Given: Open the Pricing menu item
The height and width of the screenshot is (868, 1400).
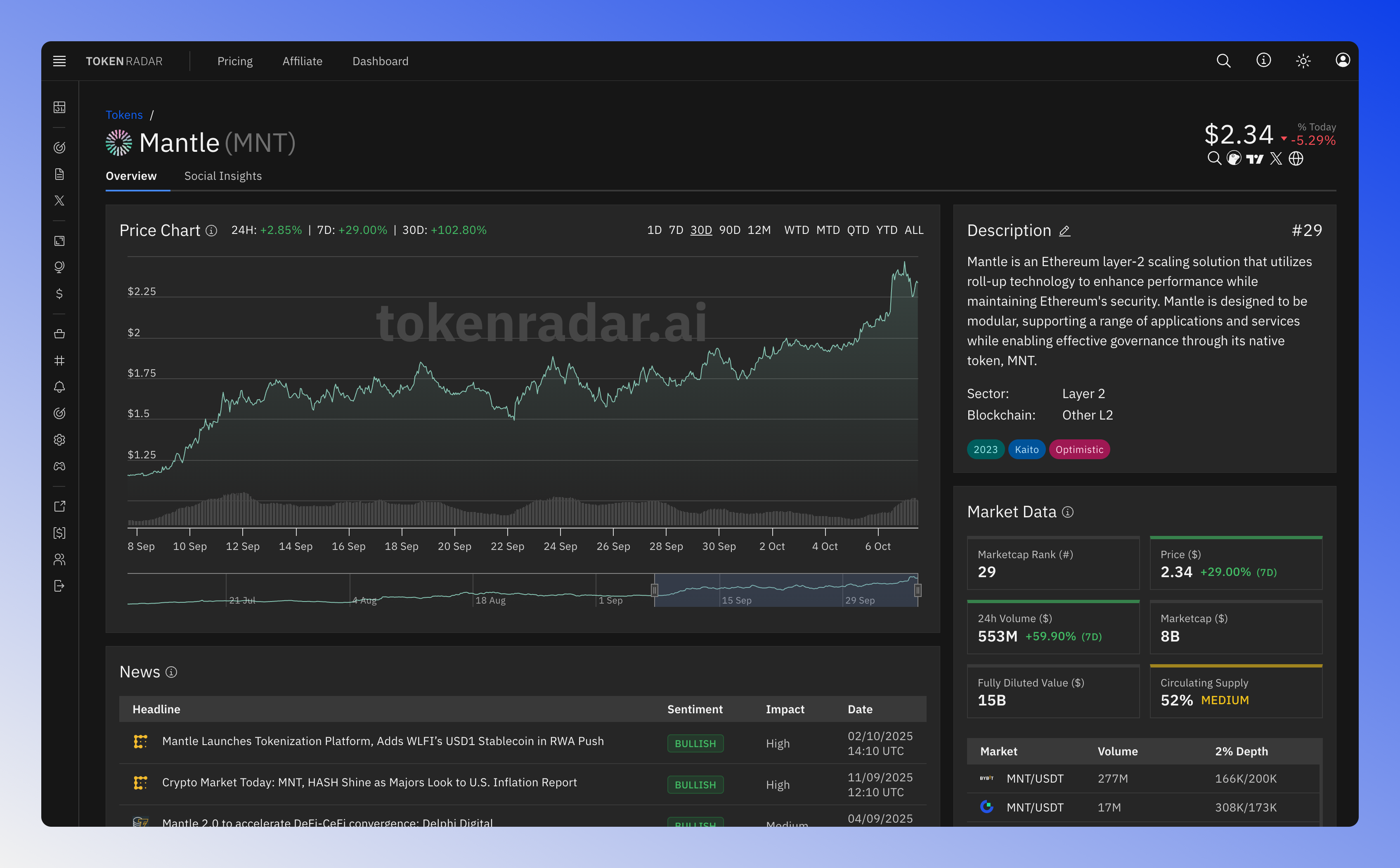Looking at the screenshot, I should 235,61.
